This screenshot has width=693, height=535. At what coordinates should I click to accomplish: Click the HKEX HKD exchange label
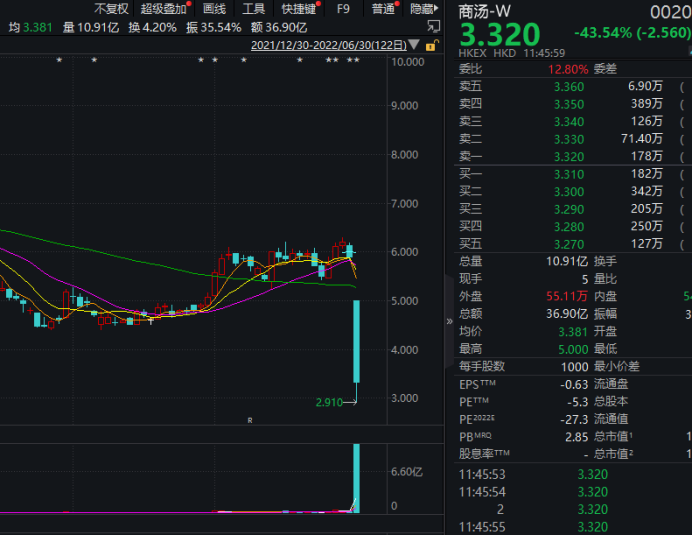[x=487, y=53]
